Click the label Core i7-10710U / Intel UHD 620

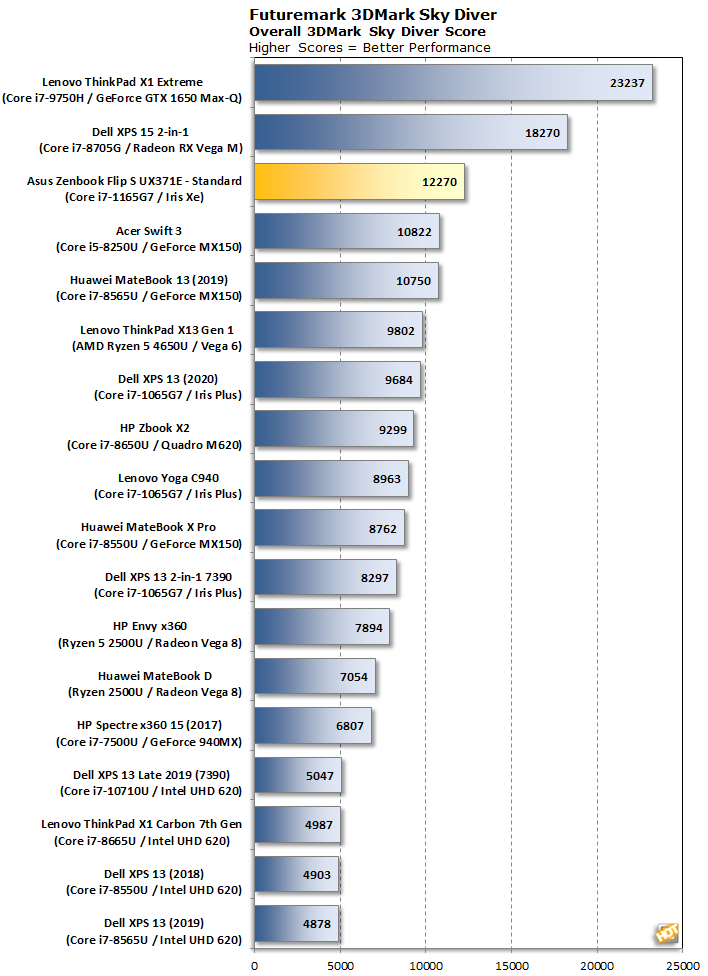point(151,791)
